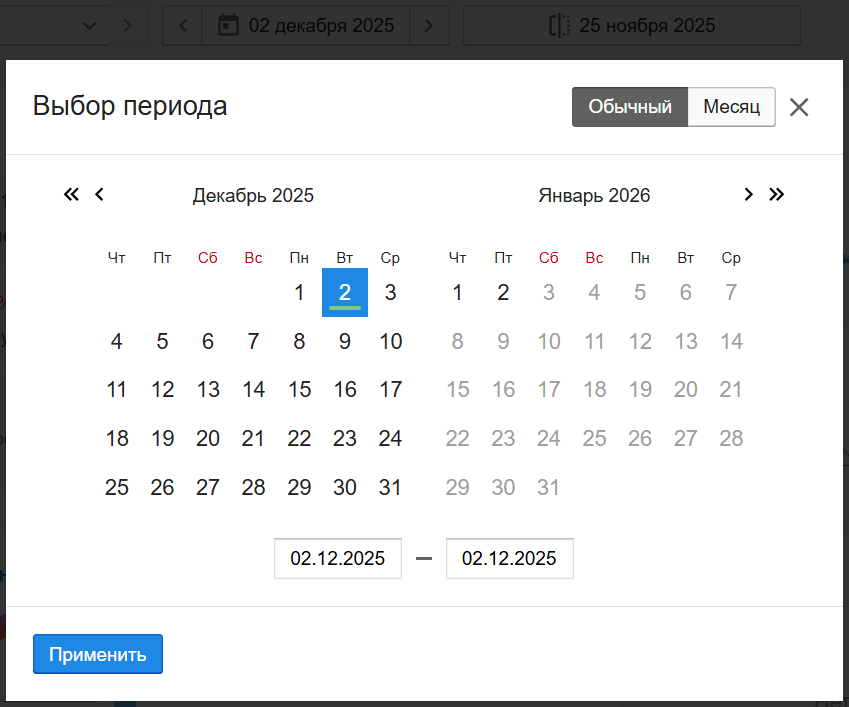Expand the dropdown at top-left toolbar
Screen dimensions: 849x707
point(90,25)
